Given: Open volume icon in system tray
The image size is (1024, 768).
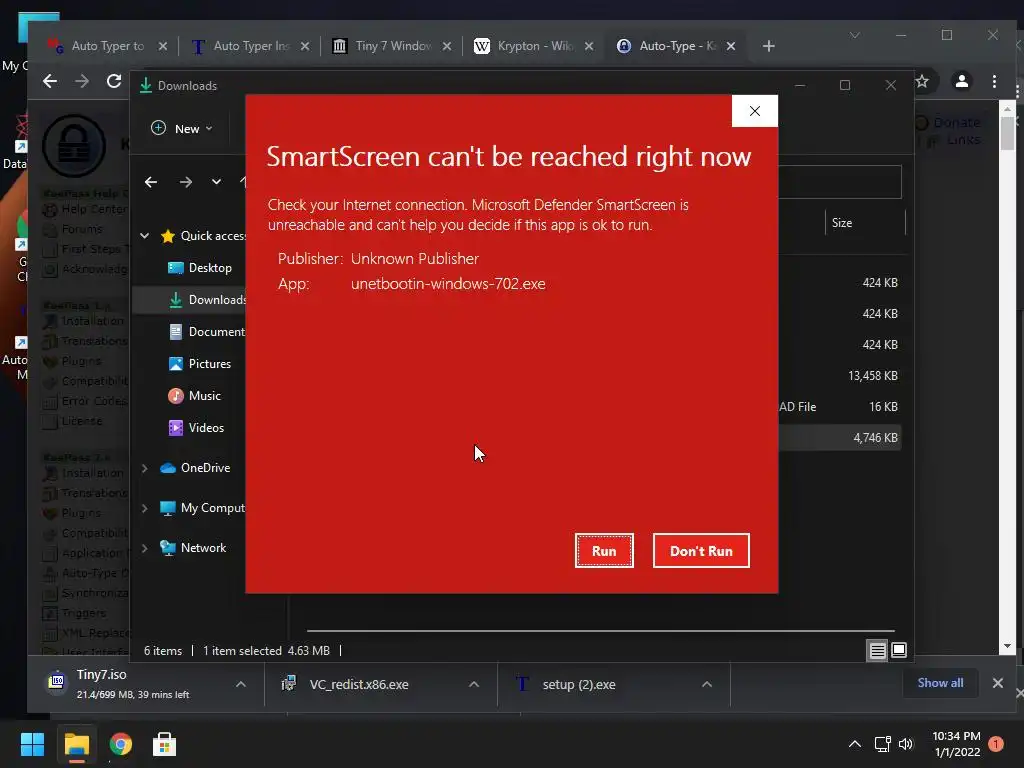Looking at the screenshot, I should [x=906, y=744].
